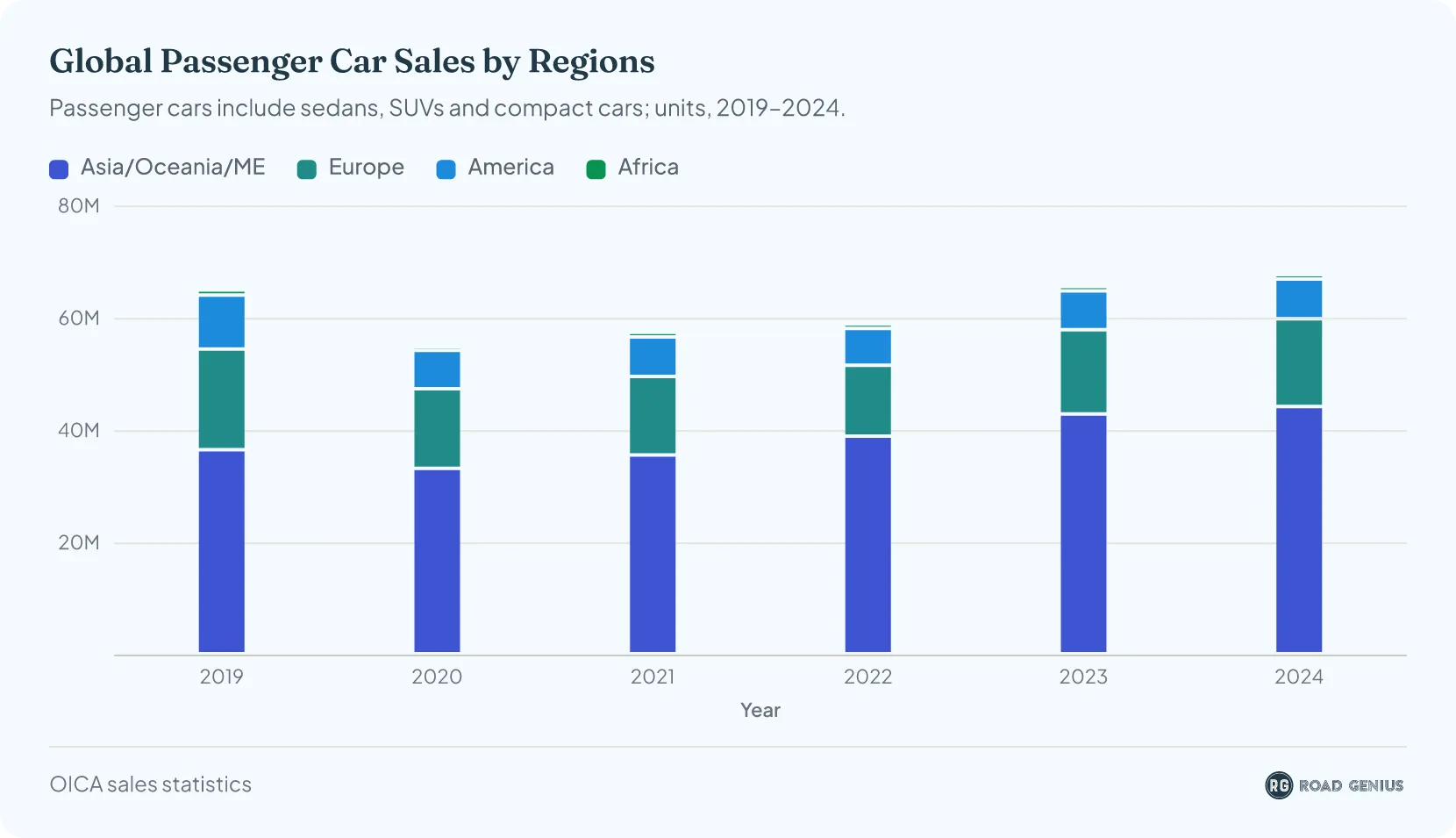Click the 2023 x-axis label

tap(1083, 677)
